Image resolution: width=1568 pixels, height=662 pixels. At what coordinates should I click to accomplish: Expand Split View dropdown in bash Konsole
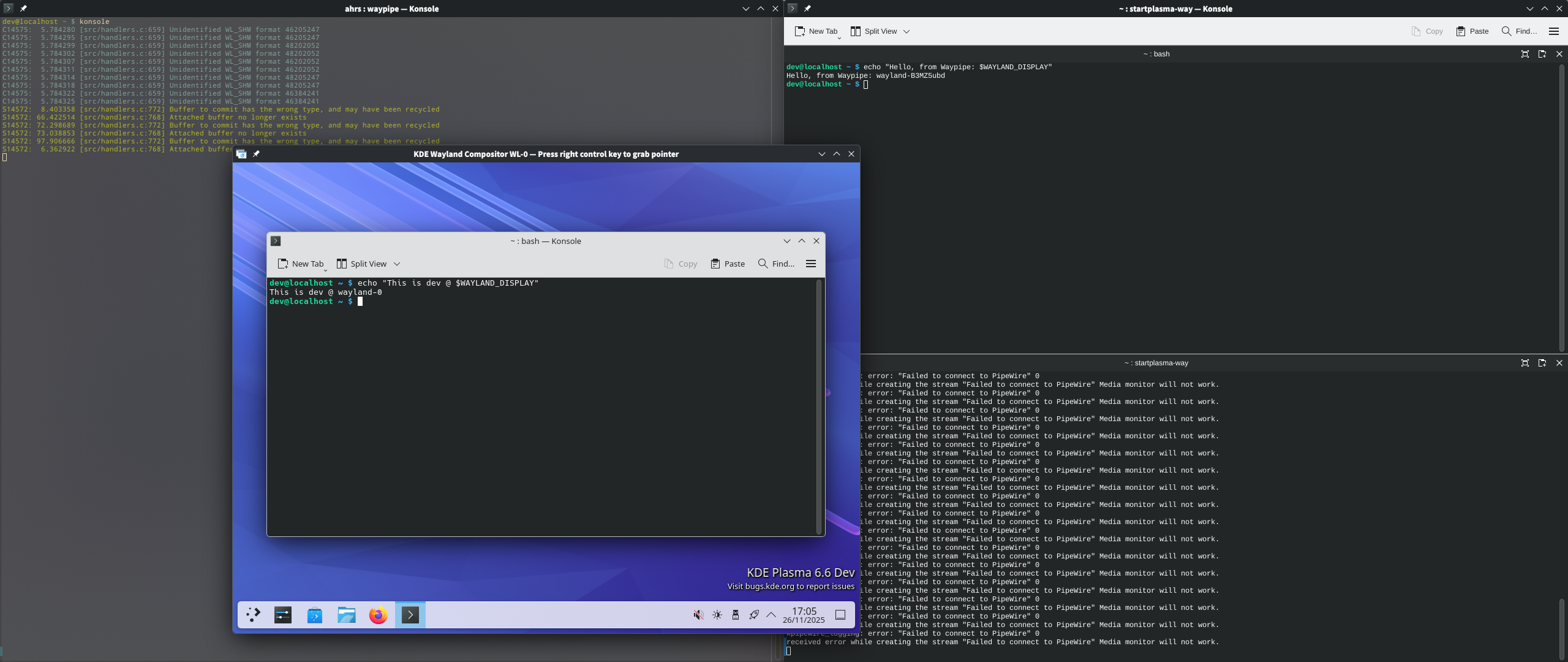pyautogui.click(x=397, y=264)
